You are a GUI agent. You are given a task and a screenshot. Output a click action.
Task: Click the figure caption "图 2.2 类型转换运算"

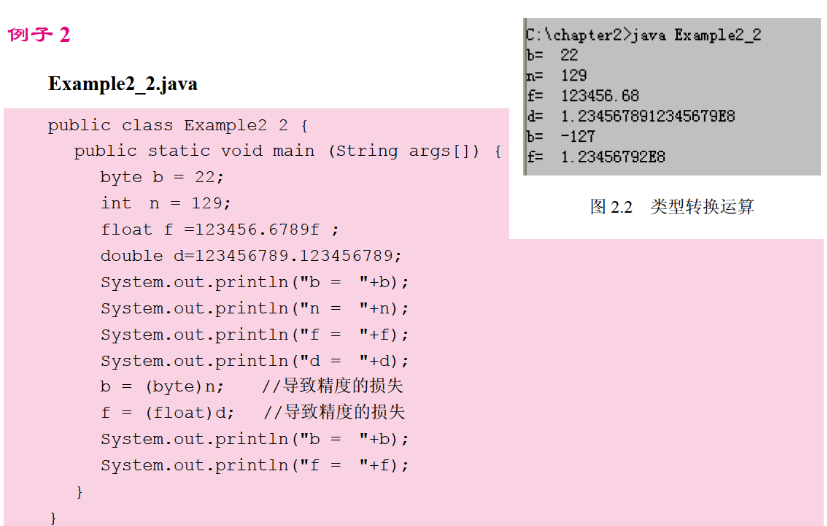[x=672, y=207]
